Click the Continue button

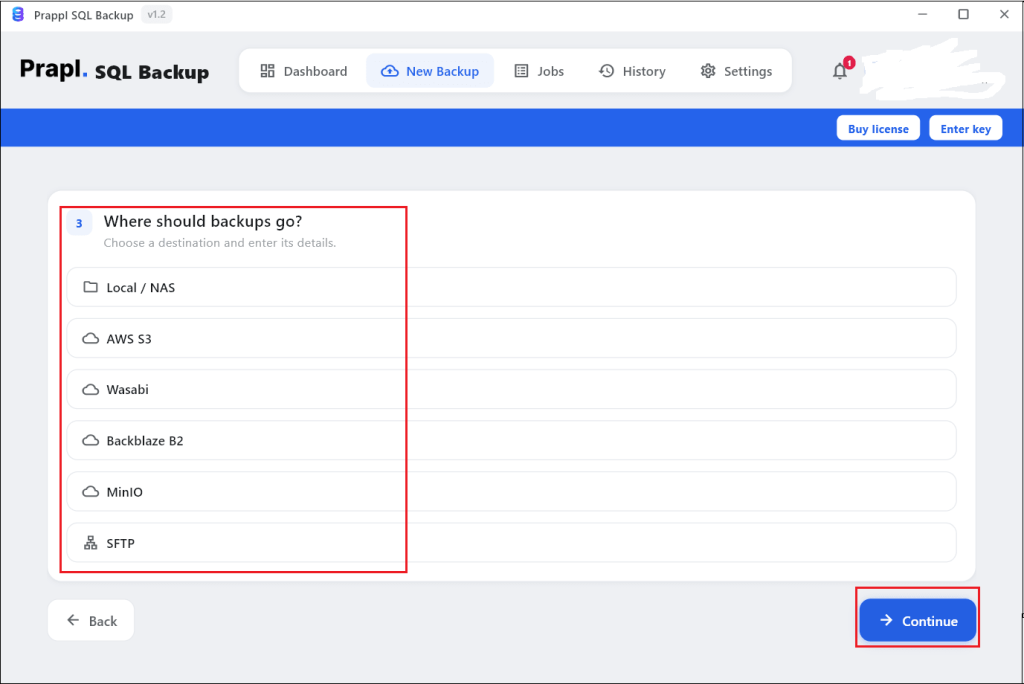click(918, 620)
